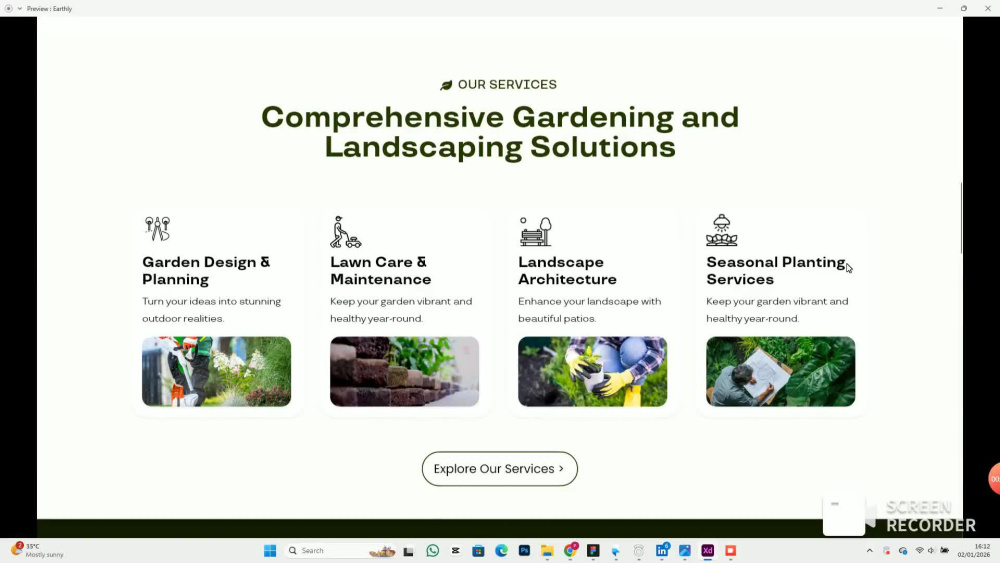Open volume control in system tray
Viewport: 1000px width, 563px height.
pos(932,550)
